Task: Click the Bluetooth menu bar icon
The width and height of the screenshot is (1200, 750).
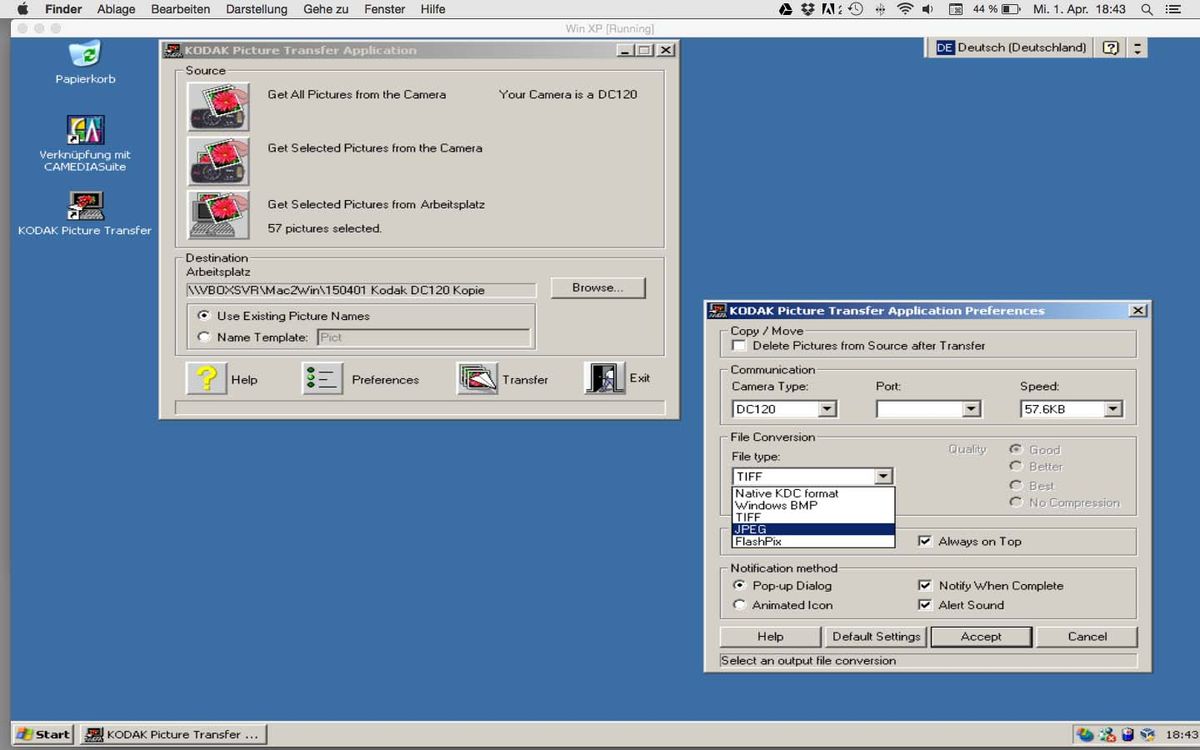Action: pyautogui.click(x=880, y=9)
